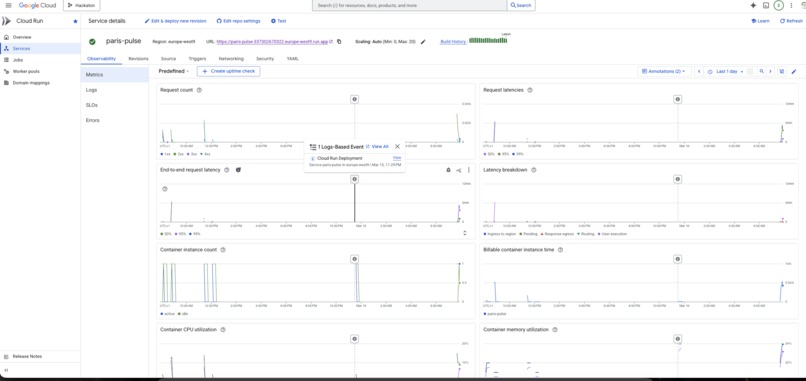Pin Cloud Run with the star icon
Screen dimensions: 806x381
[76, 21]
